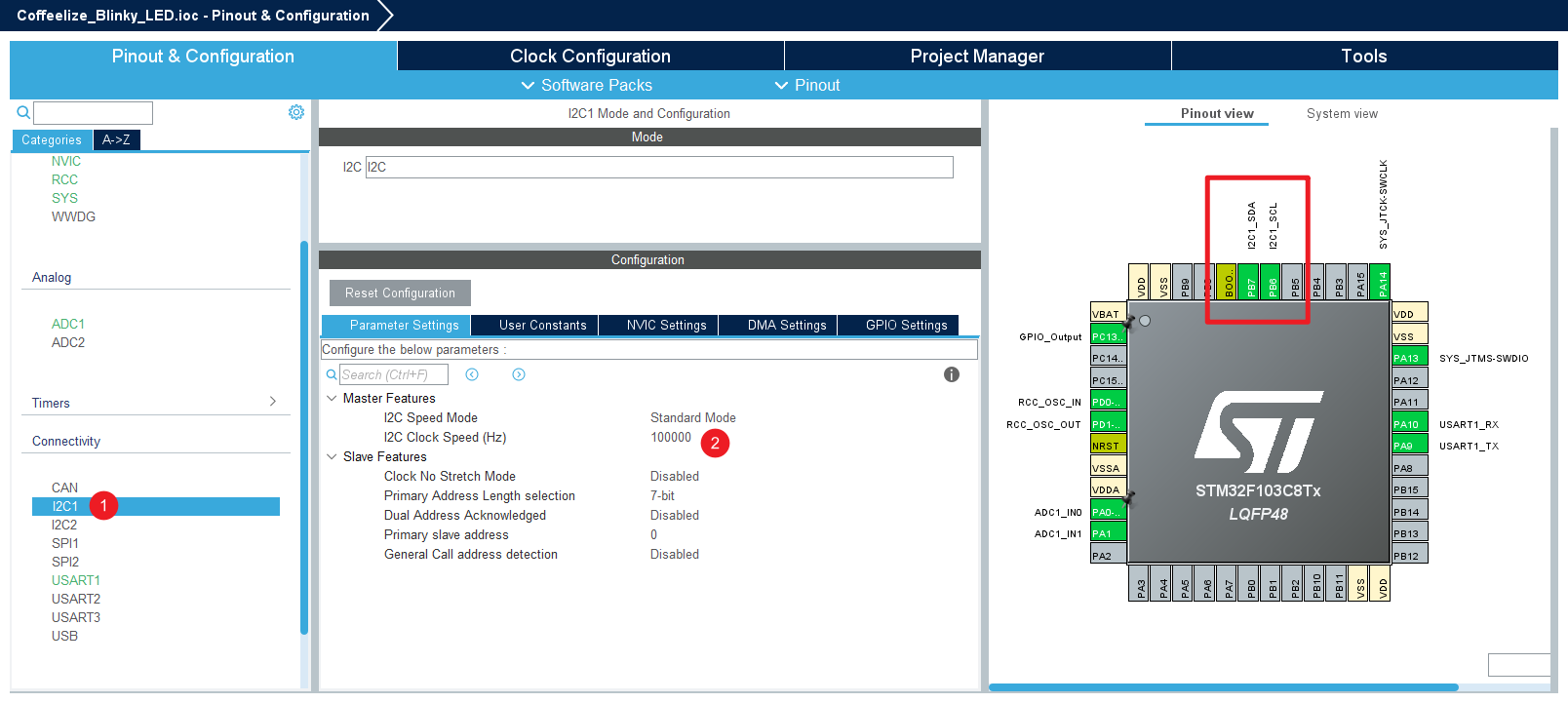
Task: Select the PB7 pin on the chip
Action: [x=1250, y=283]
